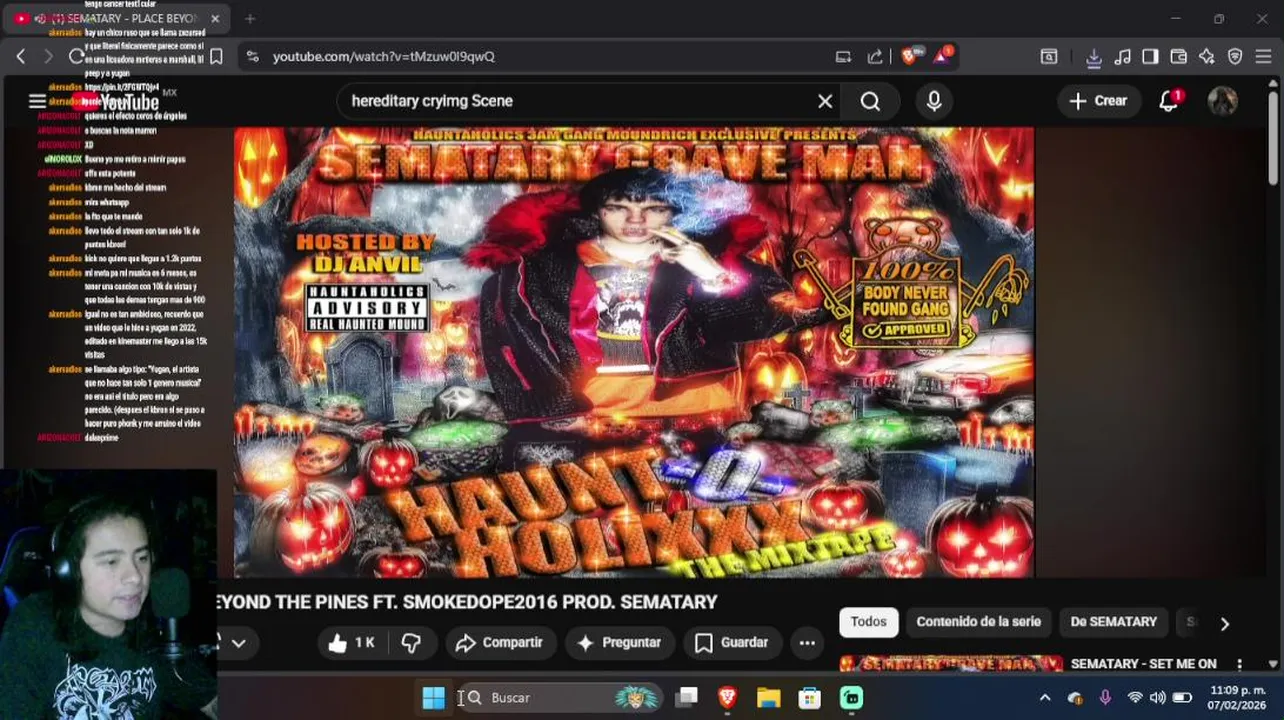Click the Compartir button
The image size is (1284, 720).
tap(499, 643)
